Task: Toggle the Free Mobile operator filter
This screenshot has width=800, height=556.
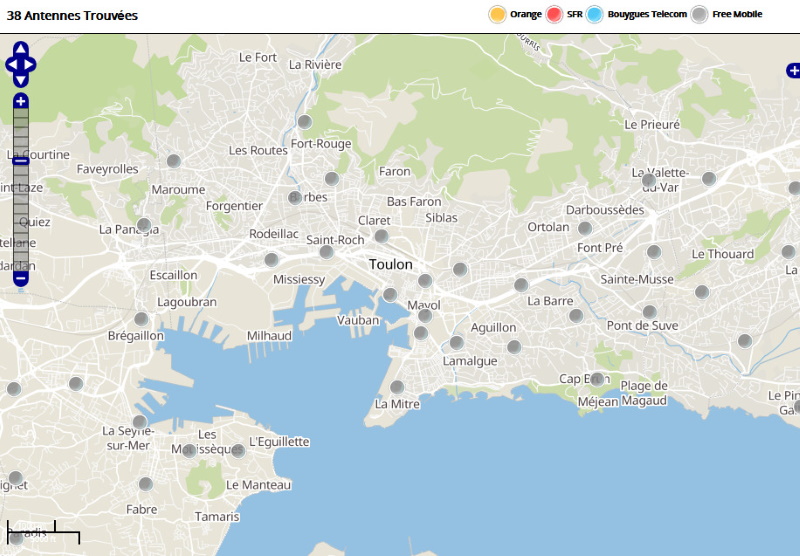Action: click(x=700, y=14)
